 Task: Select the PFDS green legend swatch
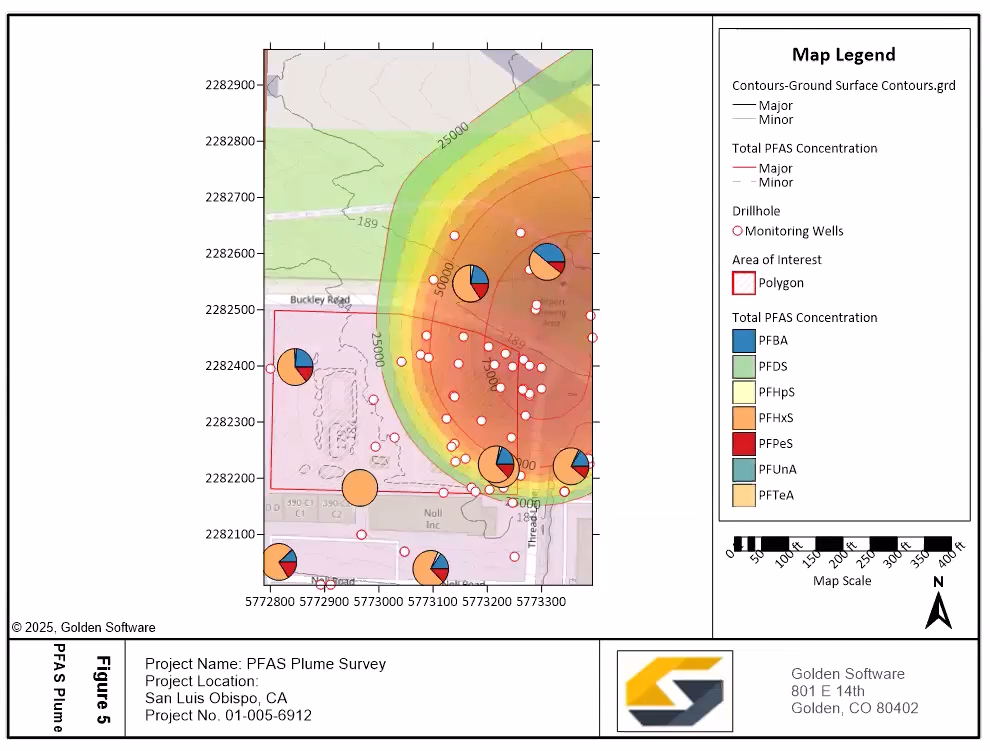[744, 367]
